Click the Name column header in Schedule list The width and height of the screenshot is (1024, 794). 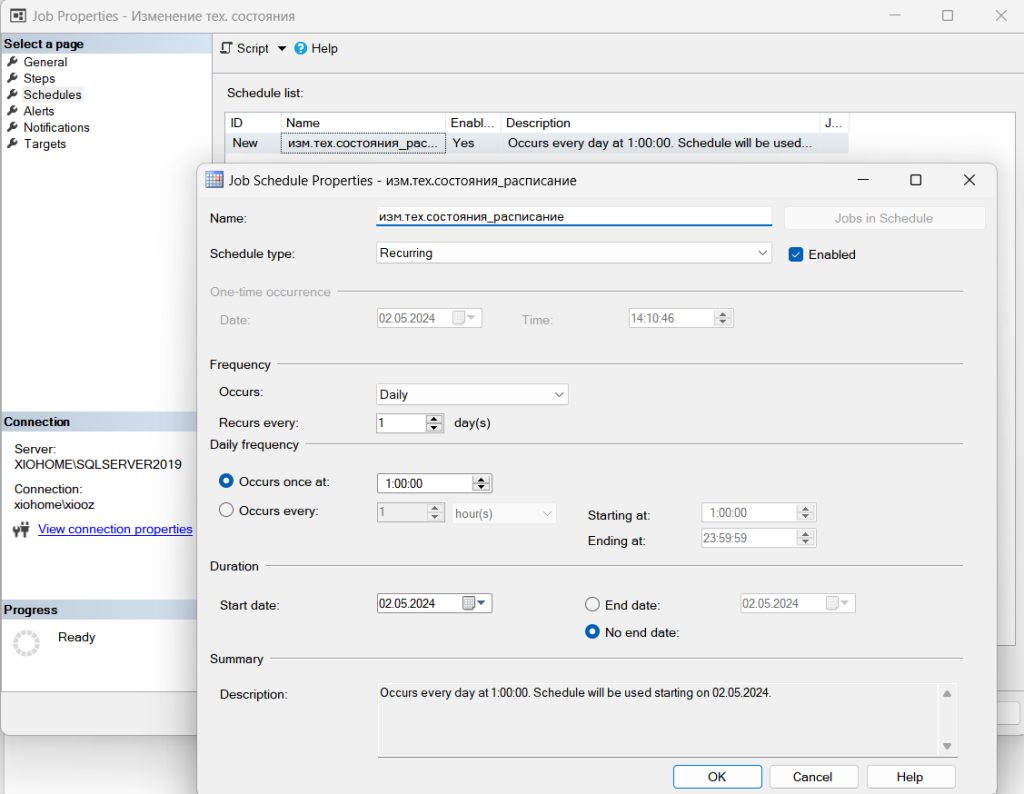click(363, 123)
